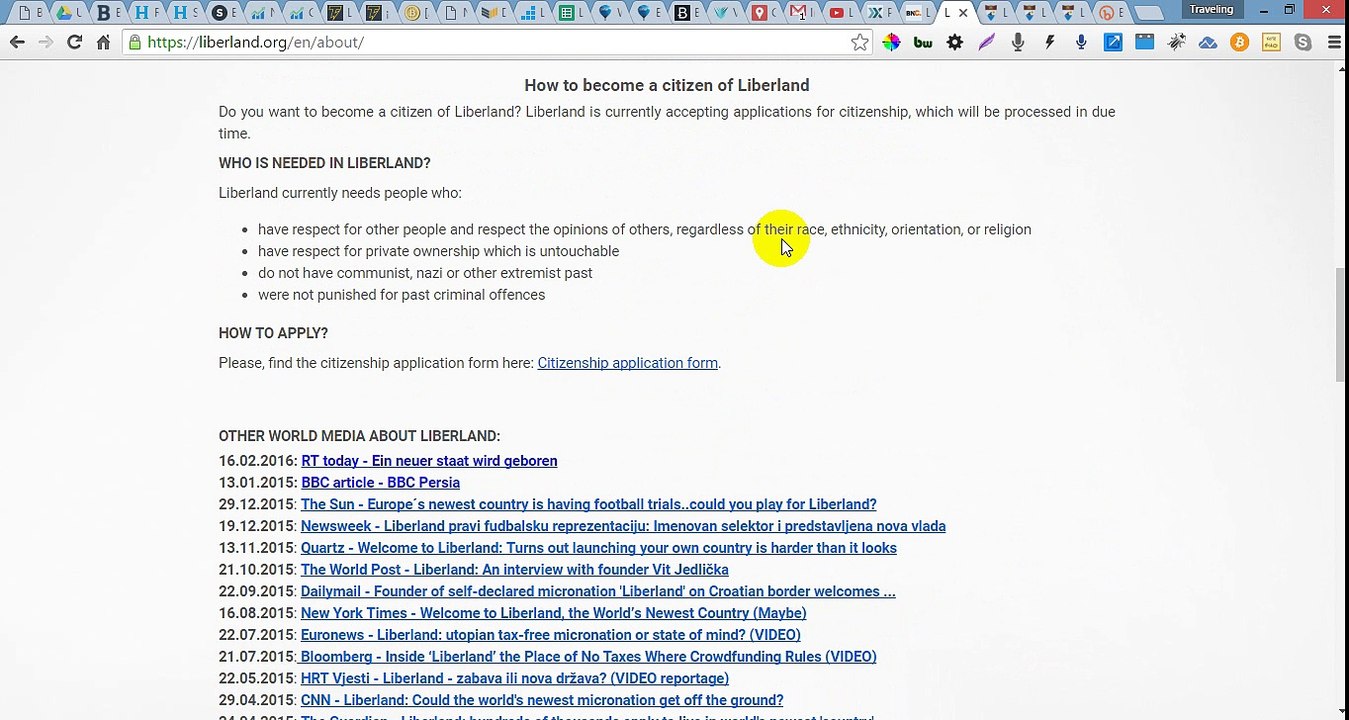This screenshot has width=1349, height=720.
Task: Click the blue window extension icon
Action: coord(1145,42)
